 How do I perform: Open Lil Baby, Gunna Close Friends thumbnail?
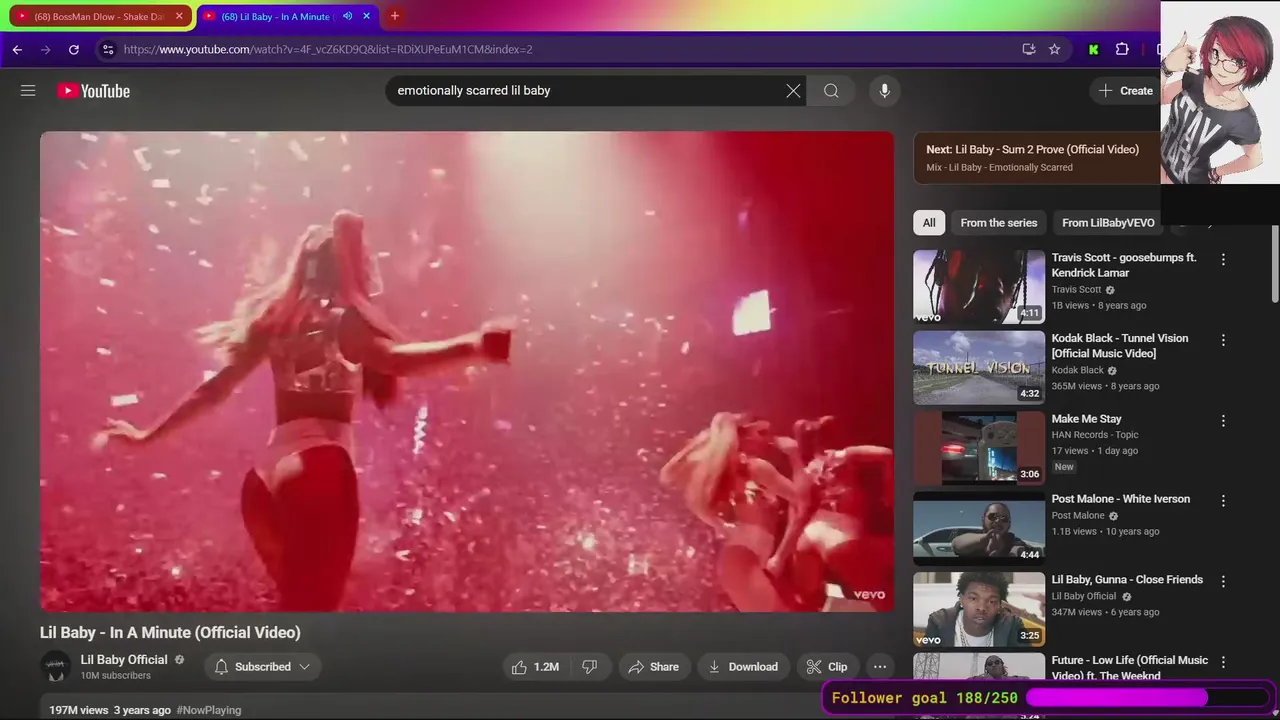[979, 610]
